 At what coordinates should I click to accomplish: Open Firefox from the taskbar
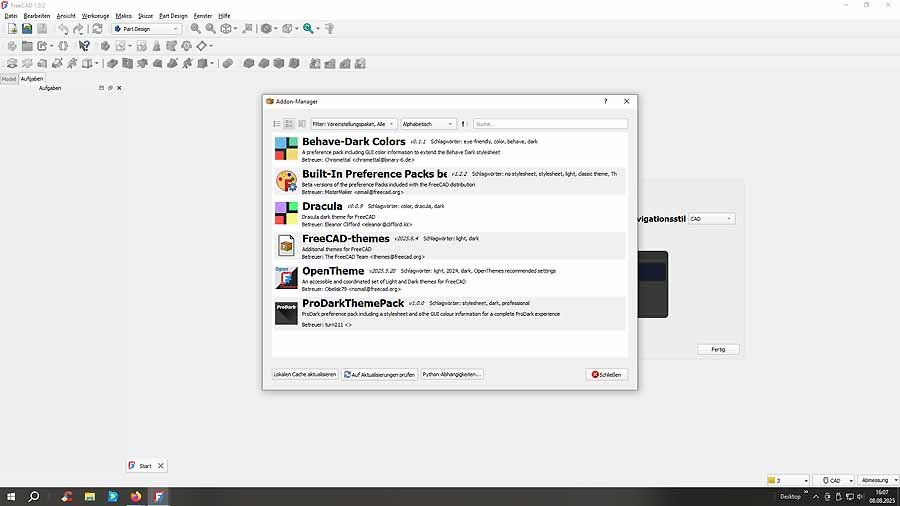137,496
